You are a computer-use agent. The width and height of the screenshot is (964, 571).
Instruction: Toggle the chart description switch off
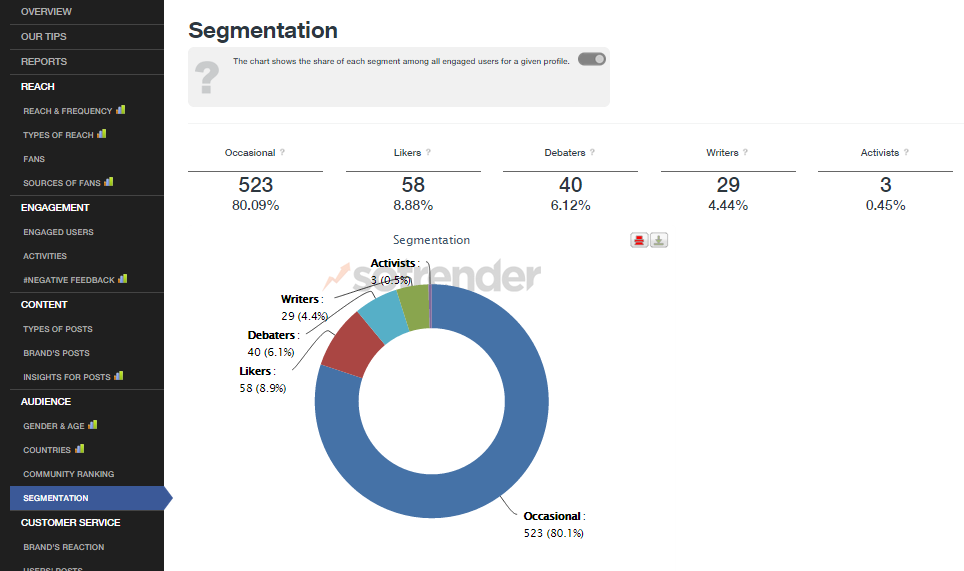(x=592, y=60)
